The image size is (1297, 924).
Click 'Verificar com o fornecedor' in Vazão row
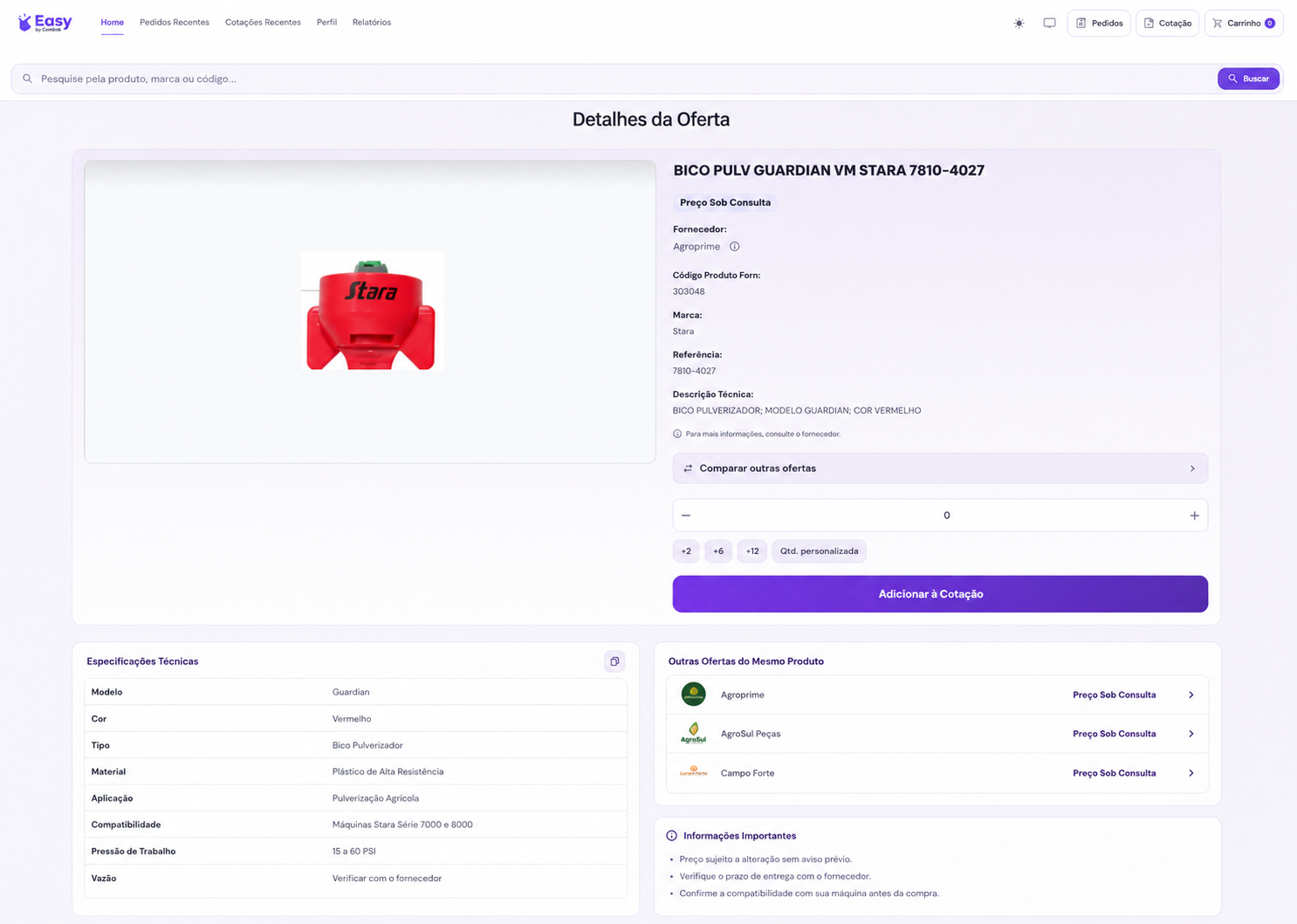387,879
